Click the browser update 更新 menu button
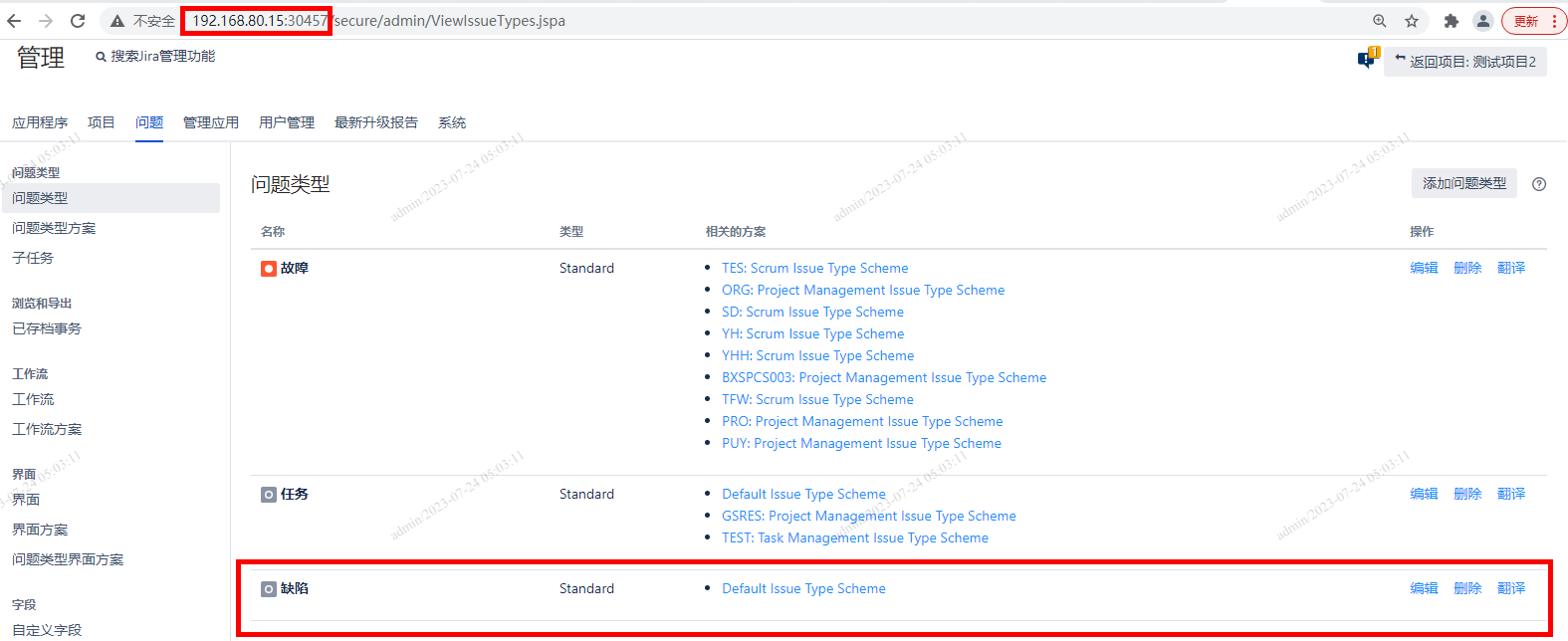Screen dimensions: 1568x641 [x=1533, y=21]
